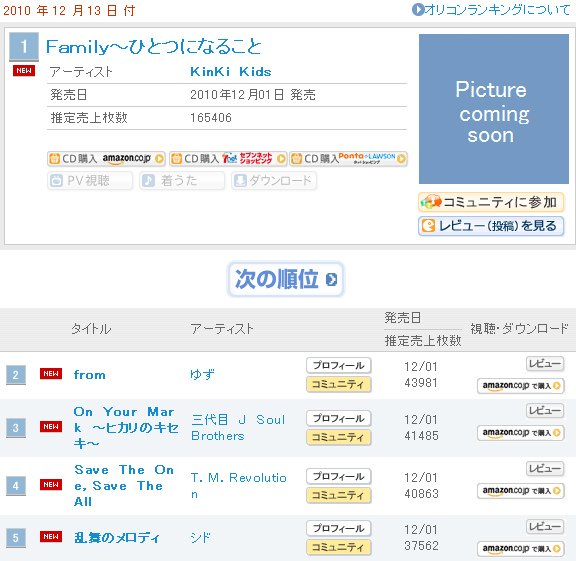Click the Ponta LAWSON CD購入 button
Screen dimensions: 576x561
[348, 159]
